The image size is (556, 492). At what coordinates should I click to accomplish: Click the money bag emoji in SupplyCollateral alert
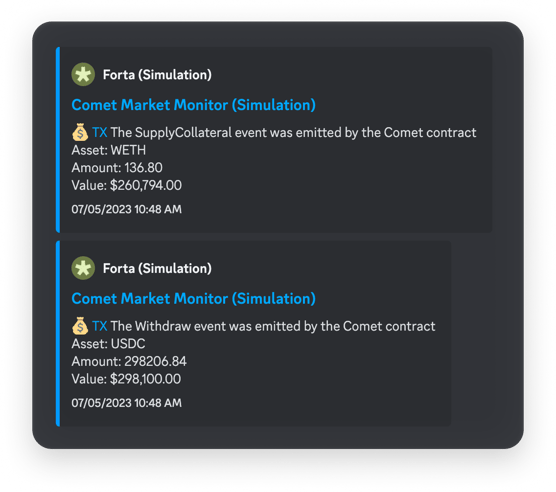[80, 132]
